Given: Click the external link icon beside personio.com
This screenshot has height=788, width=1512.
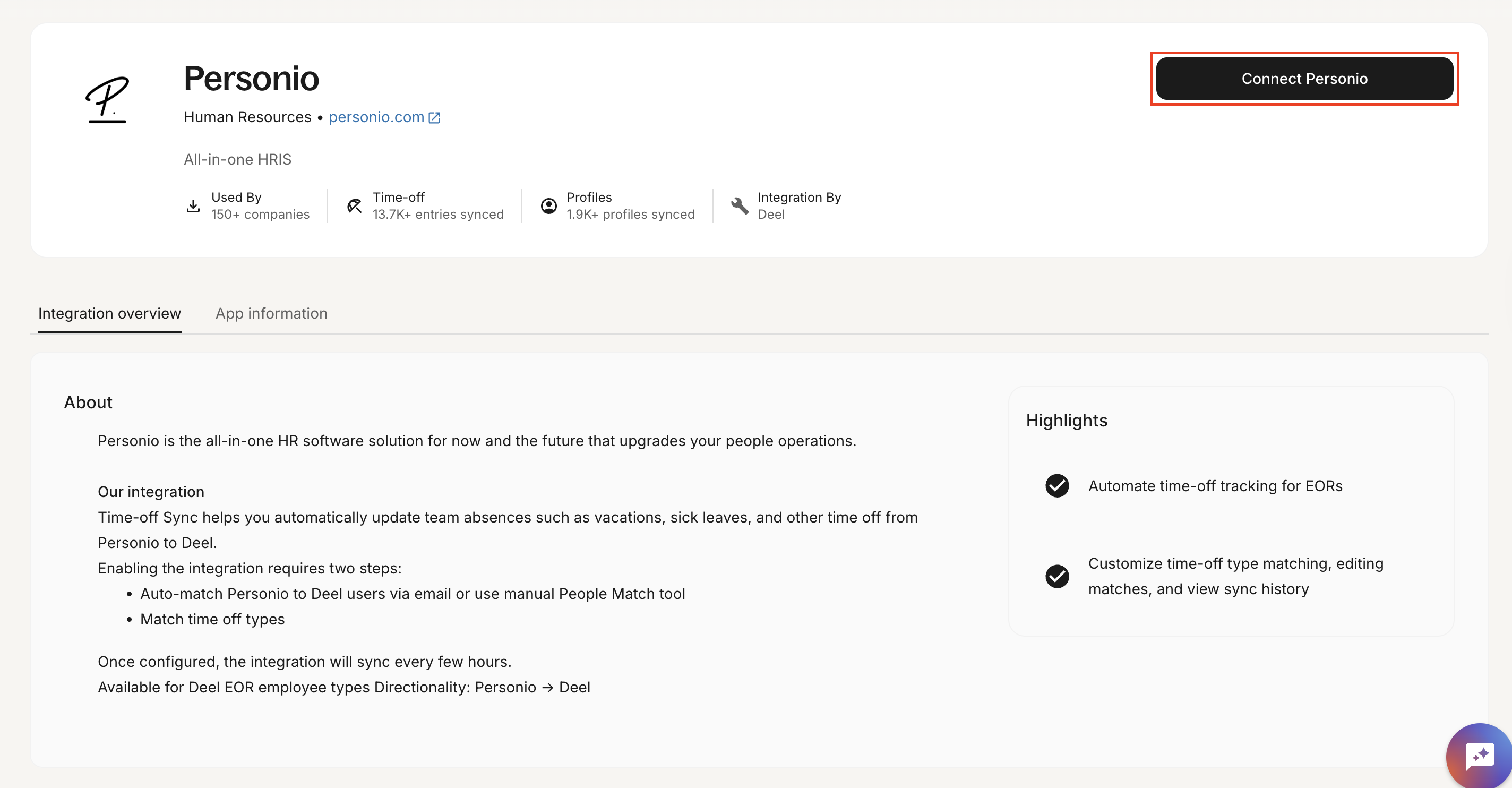Looking at the screenshot, I should (x=434, y=118).
